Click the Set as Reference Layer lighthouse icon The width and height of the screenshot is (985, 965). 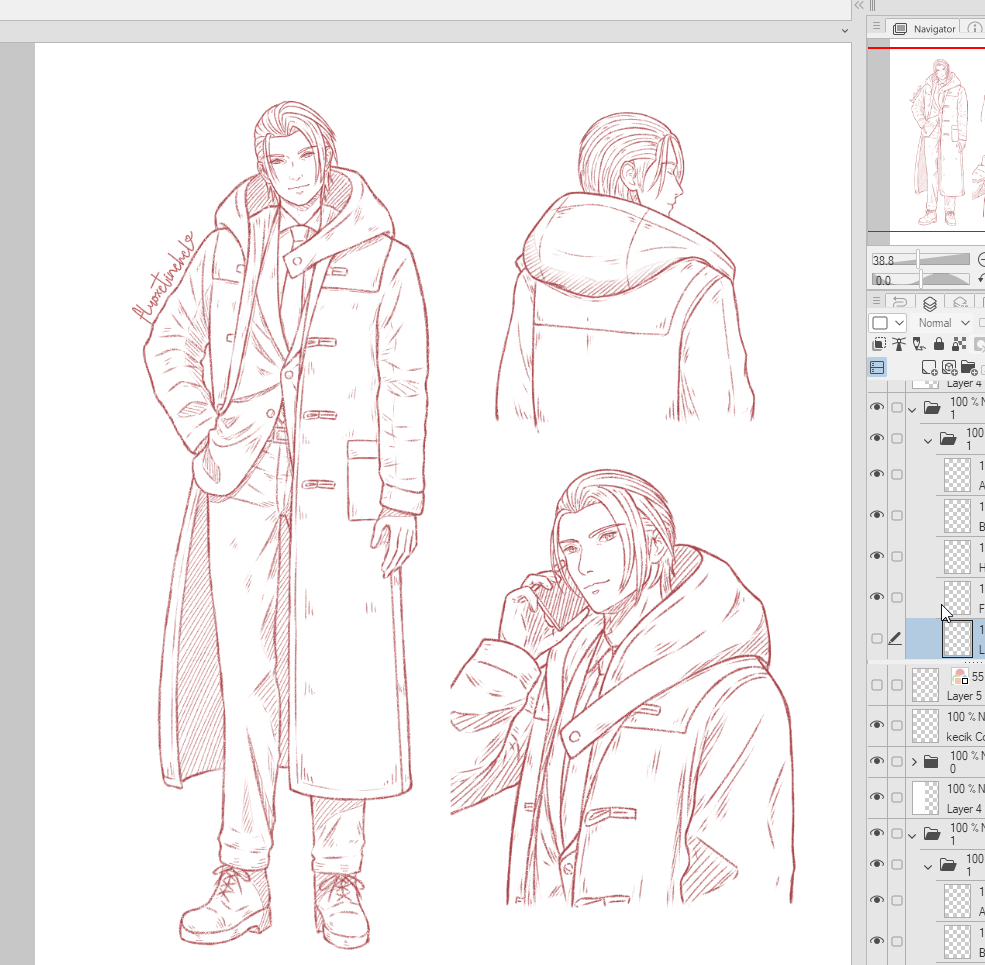coord(898,344)
